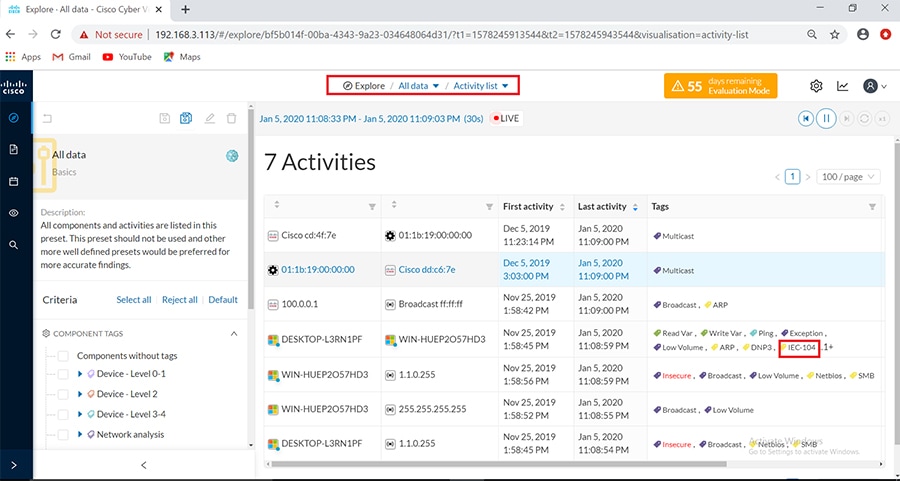Click the skip forward playback button
The image size is (900, 481).
[x=846, y=119]
